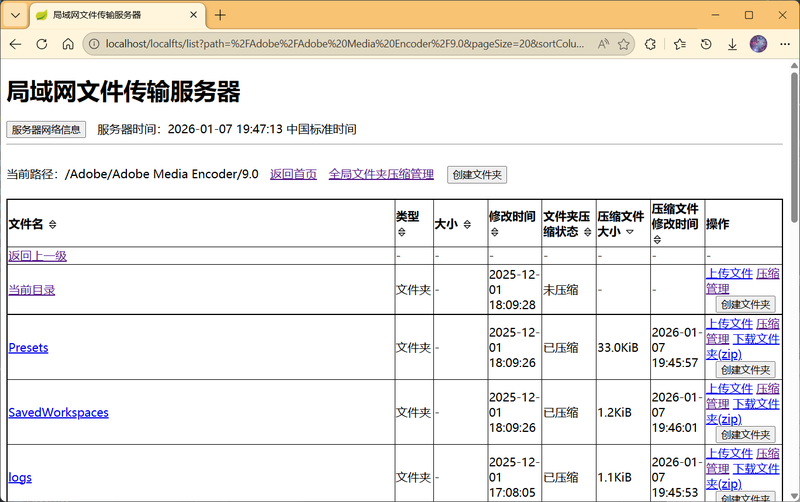View site information icon in address bar

point(94,44)
